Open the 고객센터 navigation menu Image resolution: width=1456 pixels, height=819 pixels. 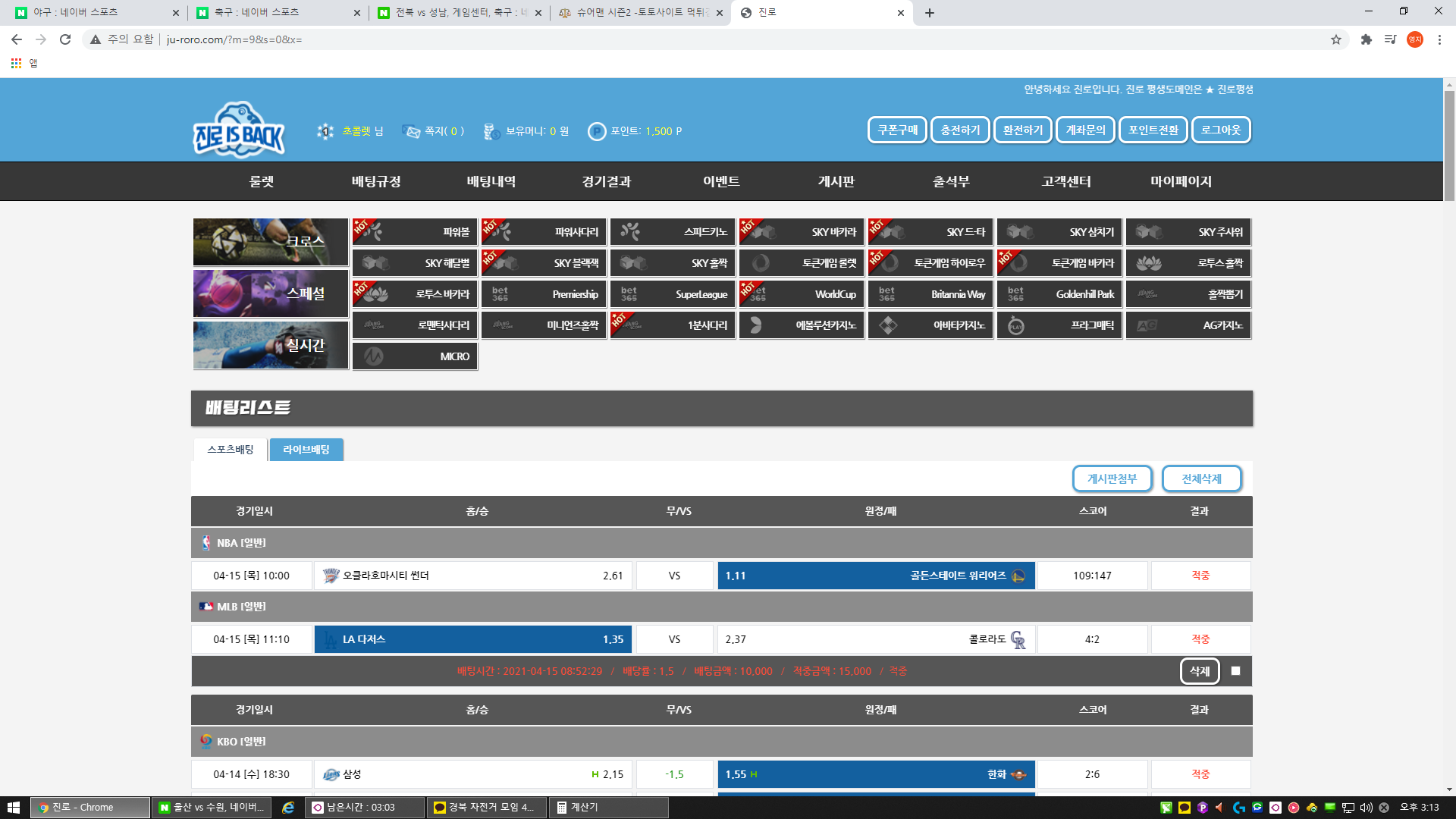(x=1065, y=181)
